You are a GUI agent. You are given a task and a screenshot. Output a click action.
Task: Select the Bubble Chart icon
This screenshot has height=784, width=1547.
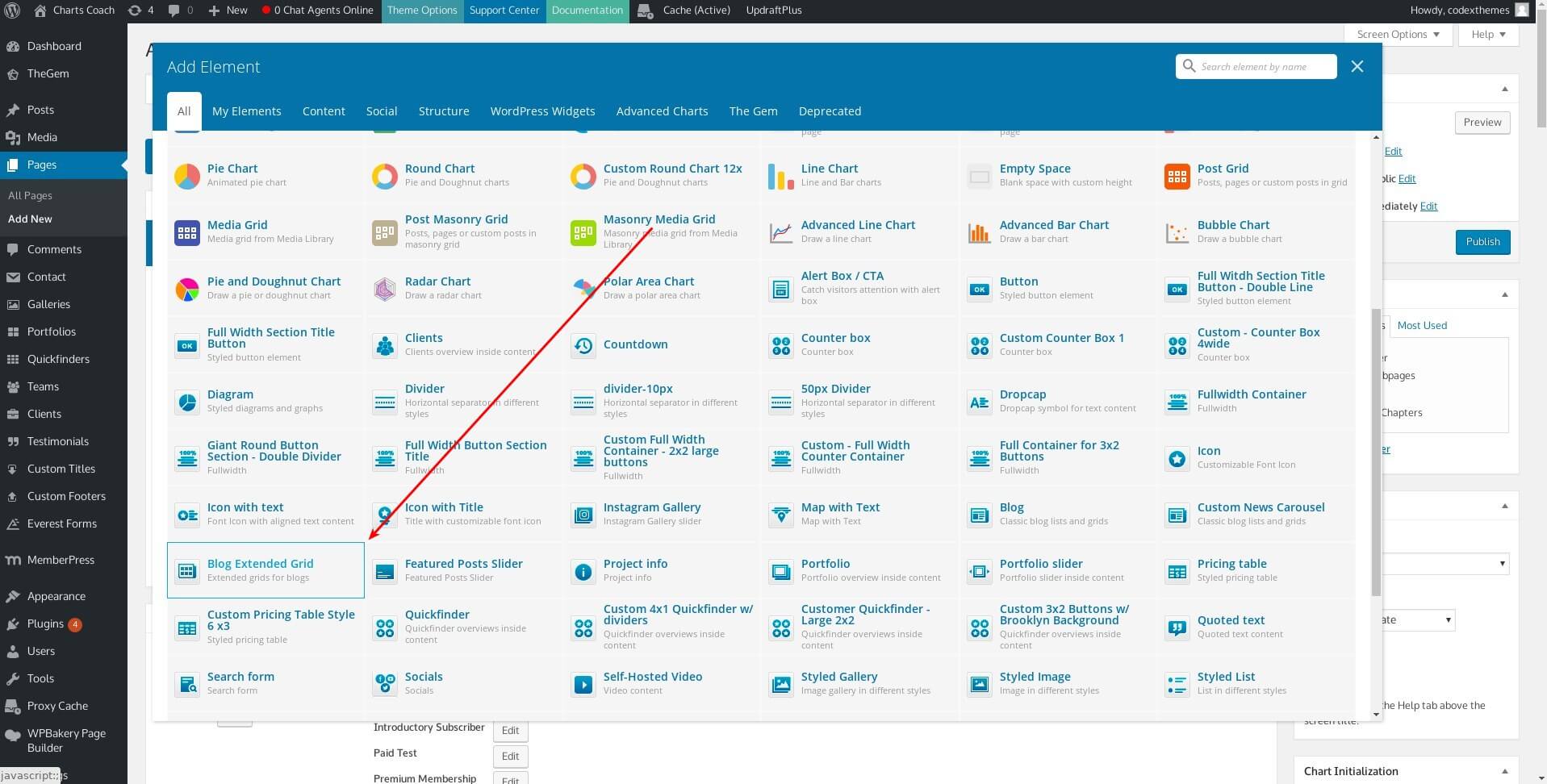click(1177, 232)
